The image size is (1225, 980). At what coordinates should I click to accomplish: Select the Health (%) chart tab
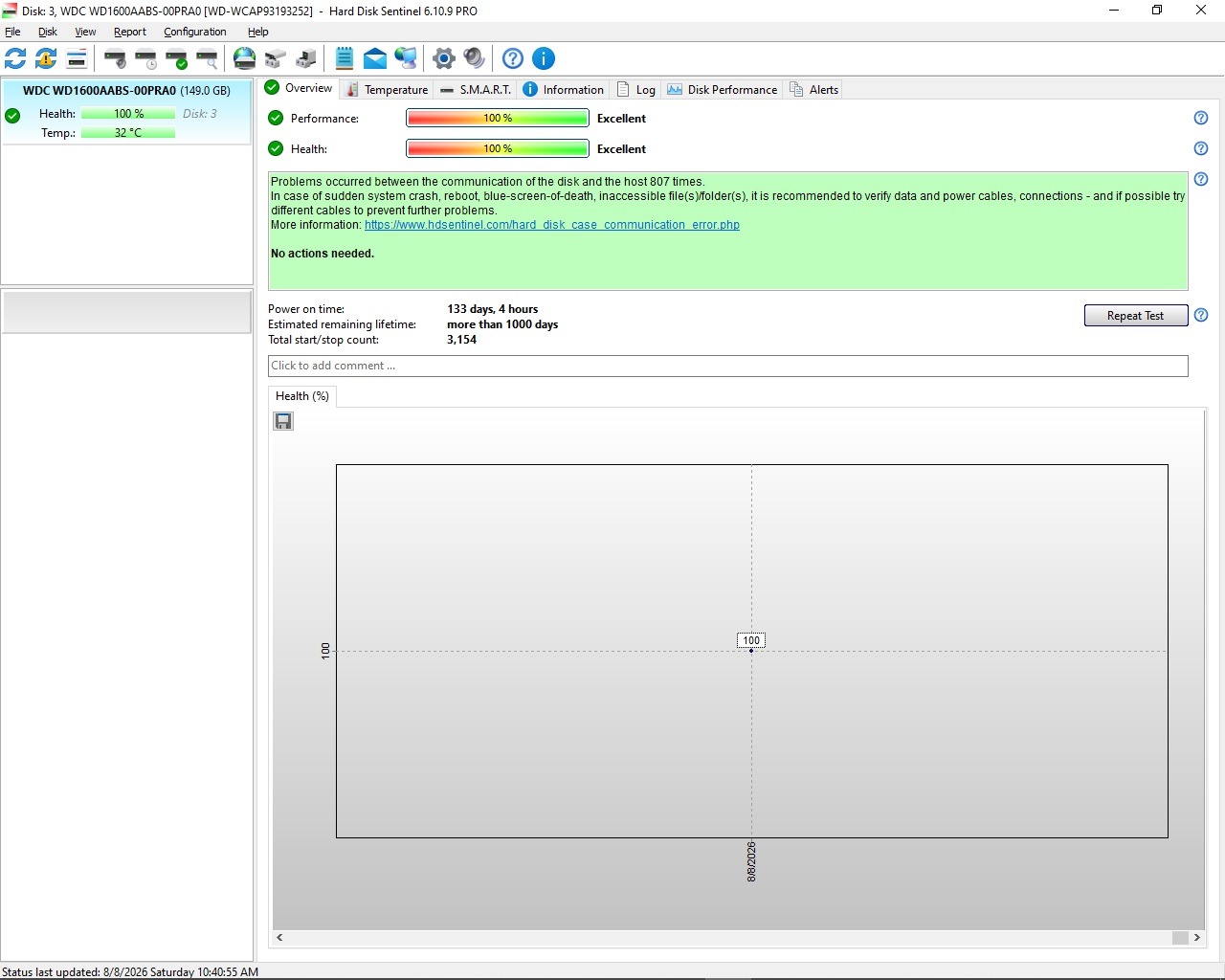pyautogui.click(x=302, y=396)
